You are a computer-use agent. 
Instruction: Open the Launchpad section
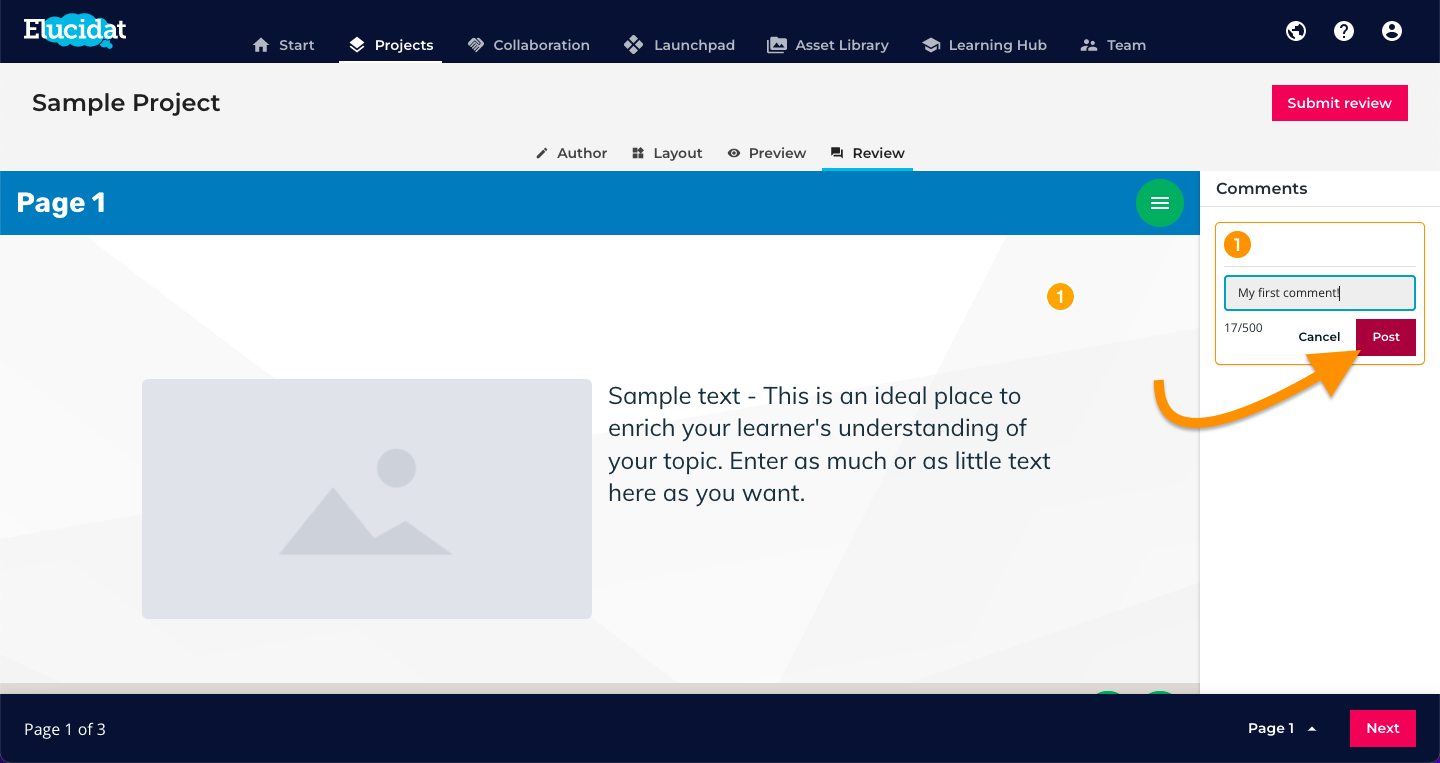click(x=679, y=45)
